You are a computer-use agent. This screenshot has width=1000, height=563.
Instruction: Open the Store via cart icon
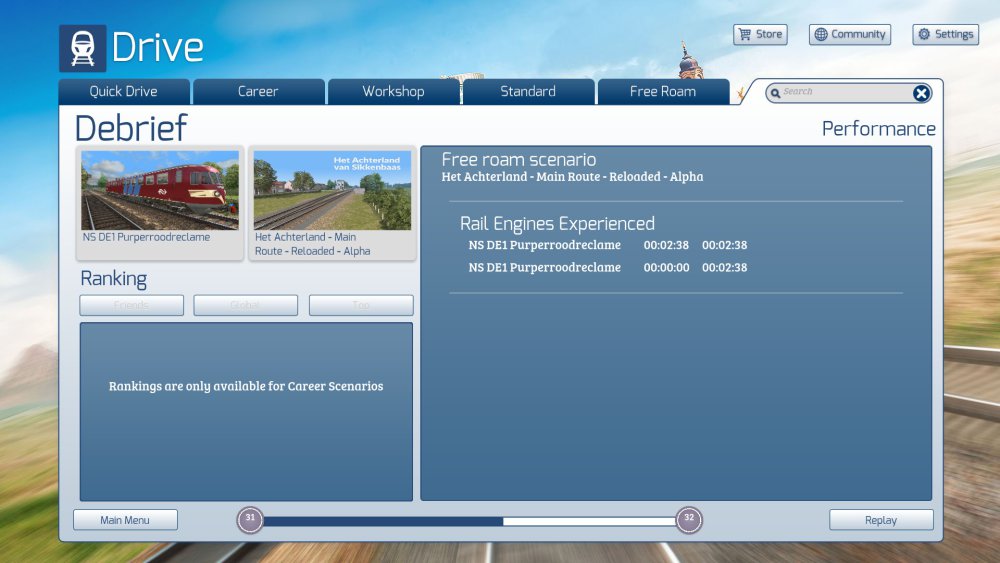(x=744, y=34)
